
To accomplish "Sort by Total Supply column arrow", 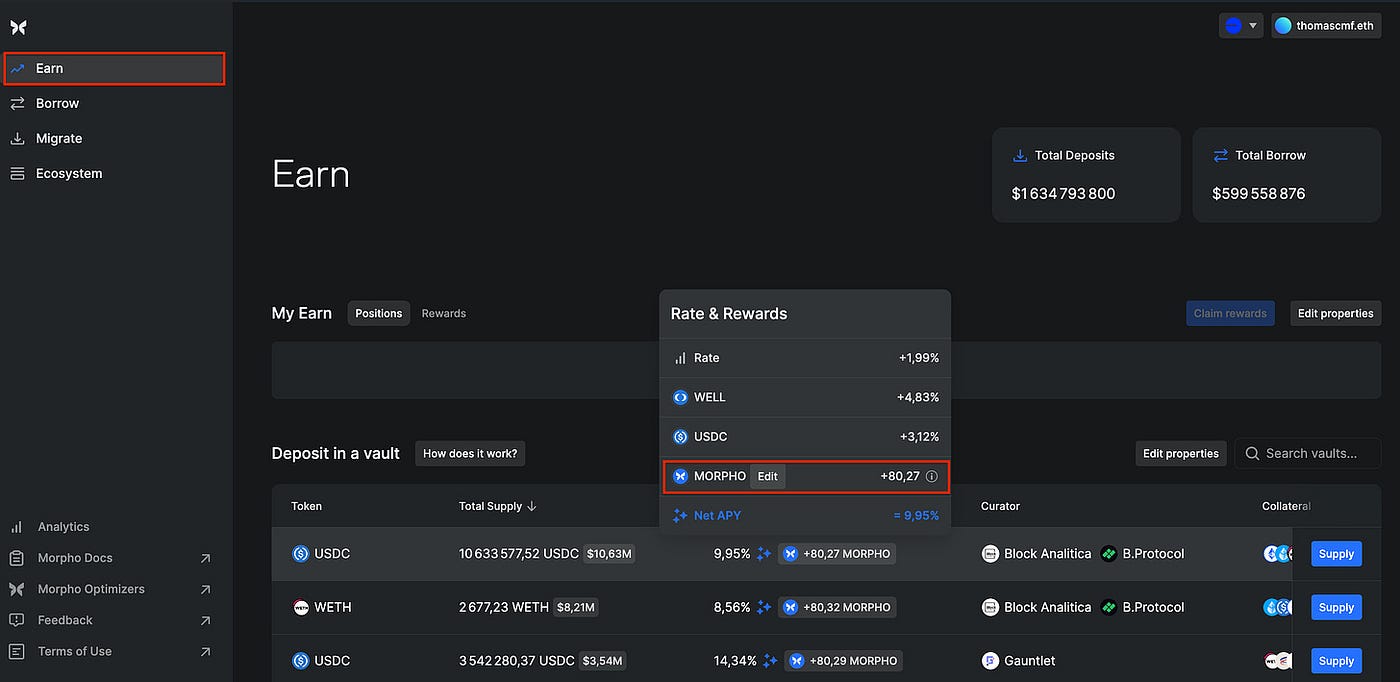I will (x=532, y=506).
